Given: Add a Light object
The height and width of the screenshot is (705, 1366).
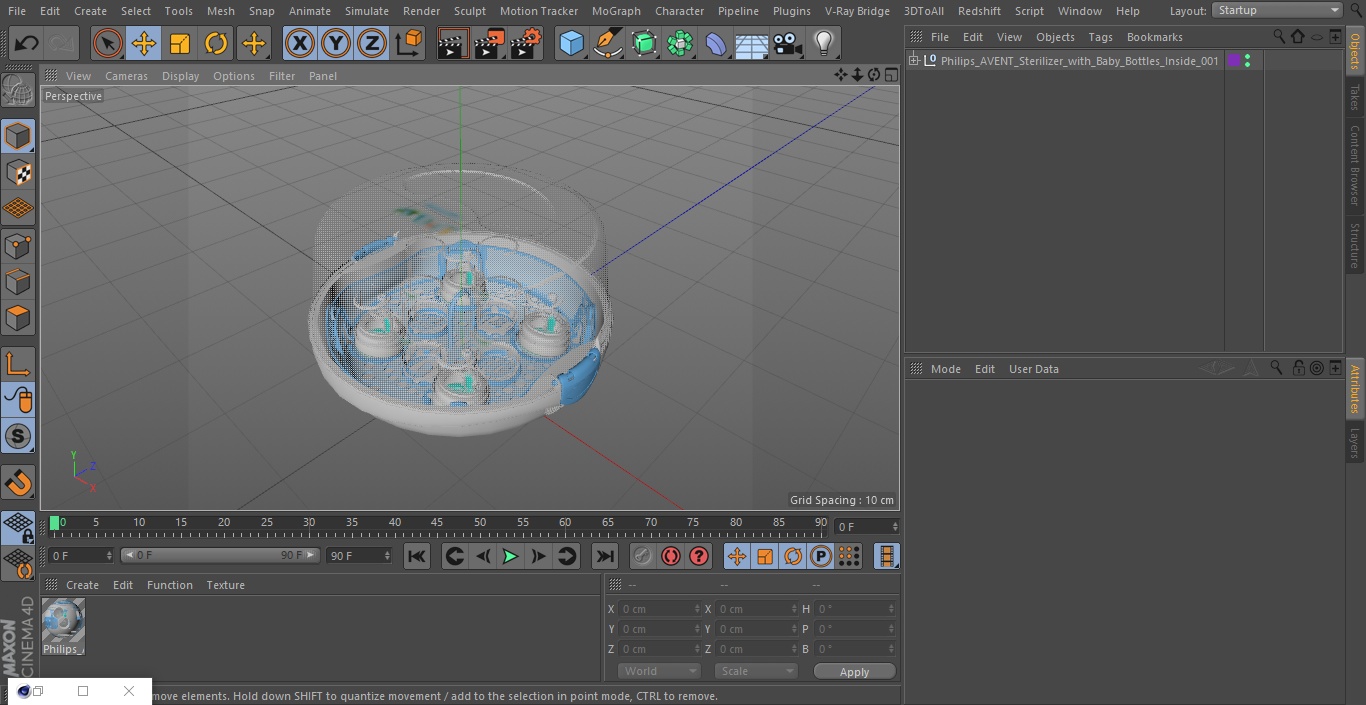Looking at the screenshot, I should point(823,43).
